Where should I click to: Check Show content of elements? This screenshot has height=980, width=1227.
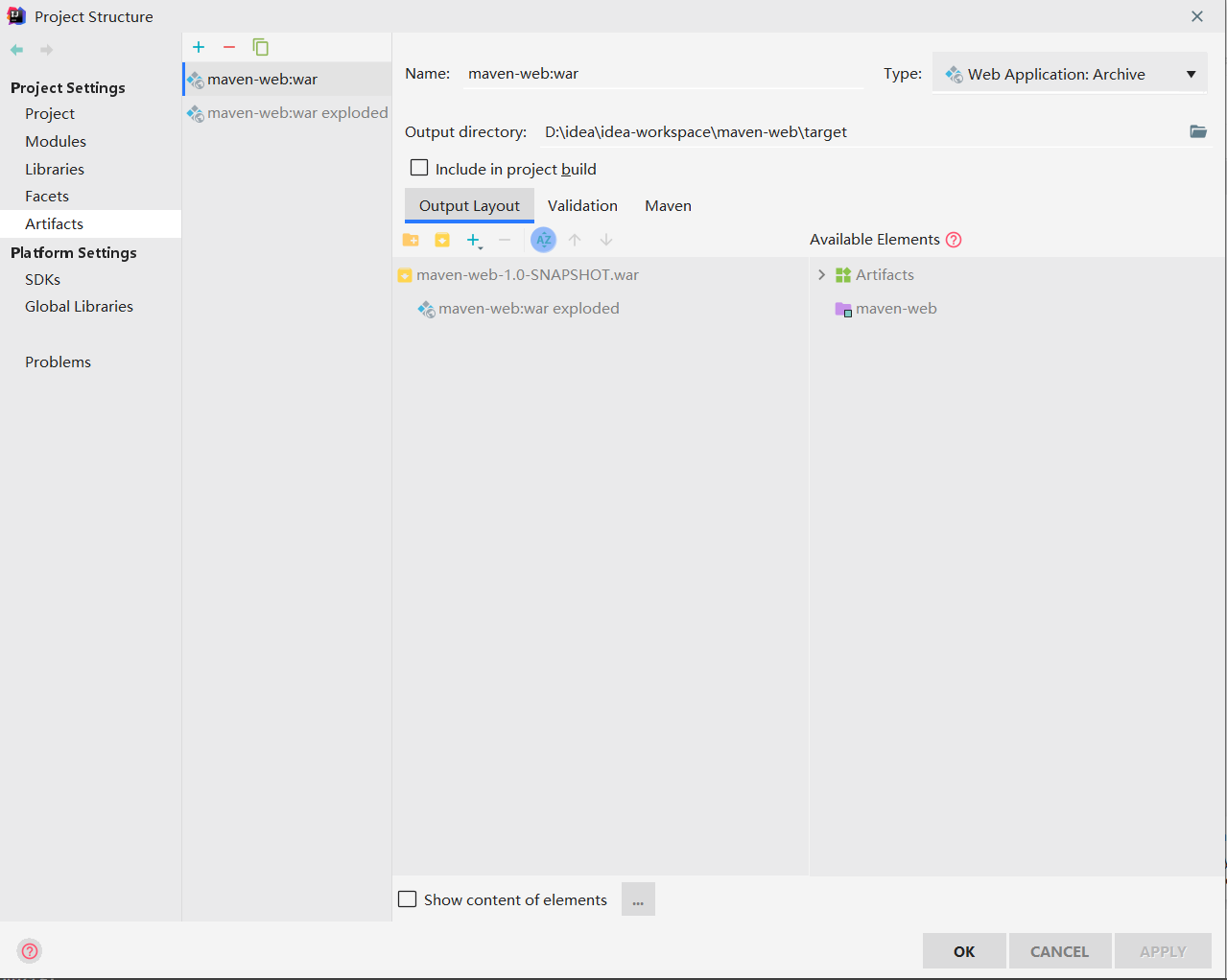(x=408, y=899)
